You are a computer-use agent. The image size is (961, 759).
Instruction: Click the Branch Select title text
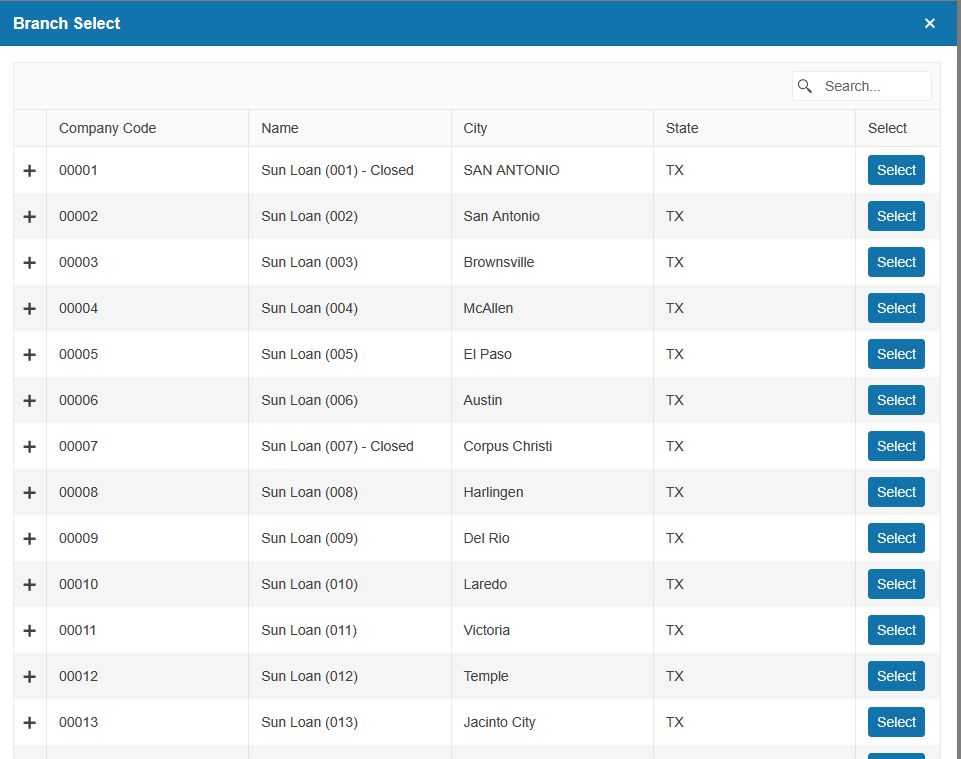(x=67, y=23)
